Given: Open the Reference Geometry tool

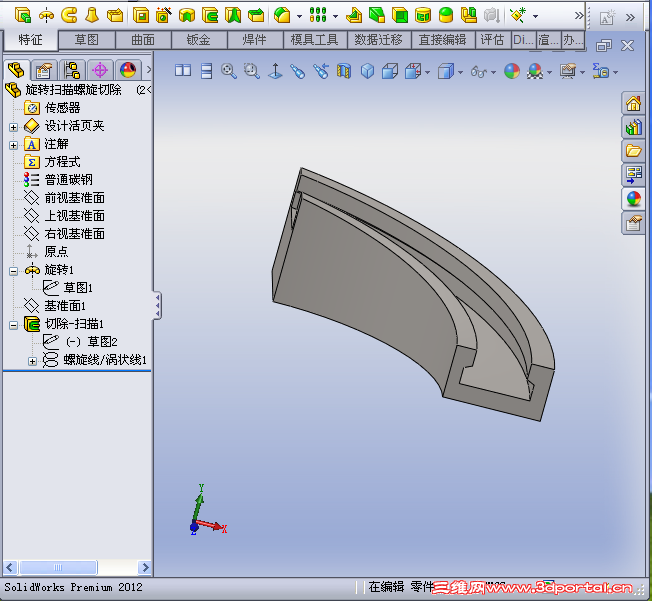Looking at the screenshot, I should (x=518, y=15).
